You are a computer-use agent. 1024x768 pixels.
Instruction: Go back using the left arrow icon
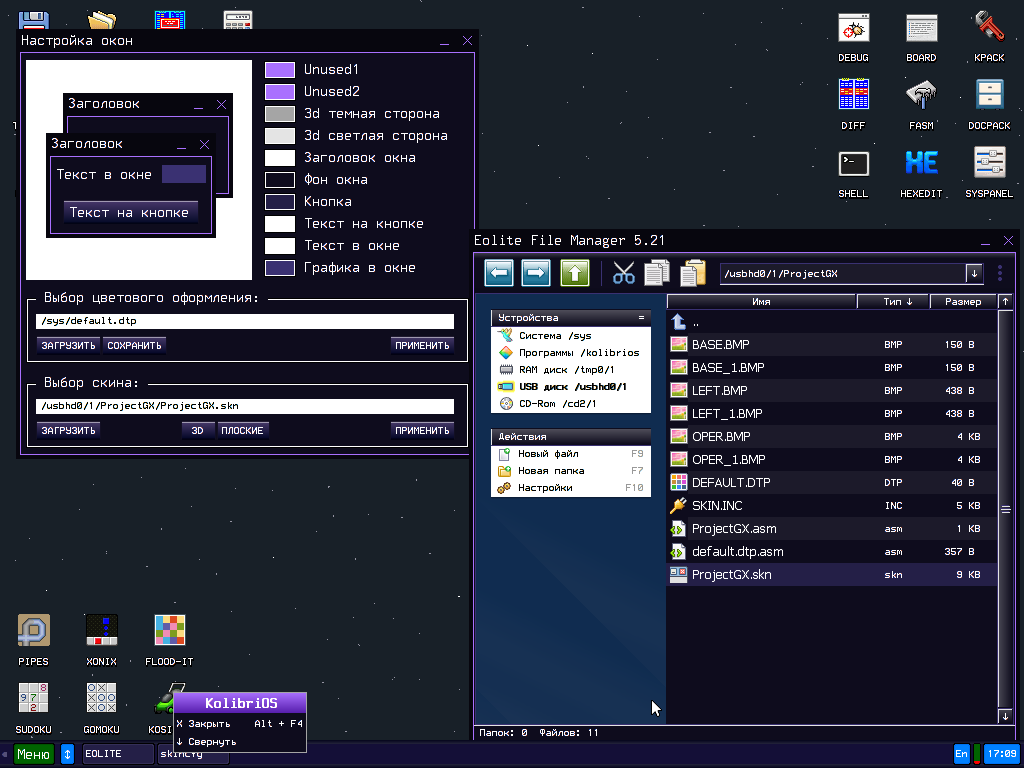click(x=498, y=272)
